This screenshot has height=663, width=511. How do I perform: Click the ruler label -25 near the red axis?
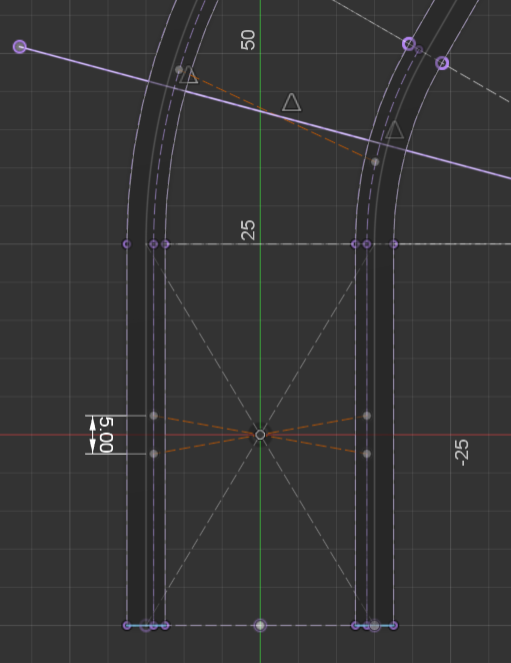(462, 453)
